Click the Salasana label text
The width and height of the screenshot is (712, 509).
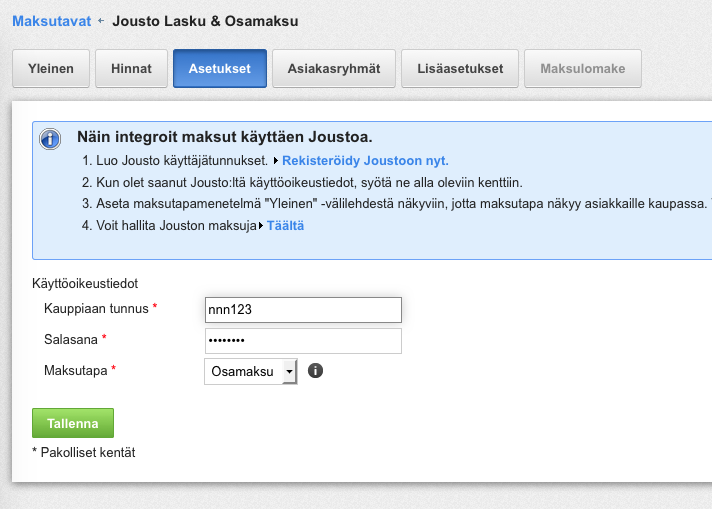coord(71,340)
